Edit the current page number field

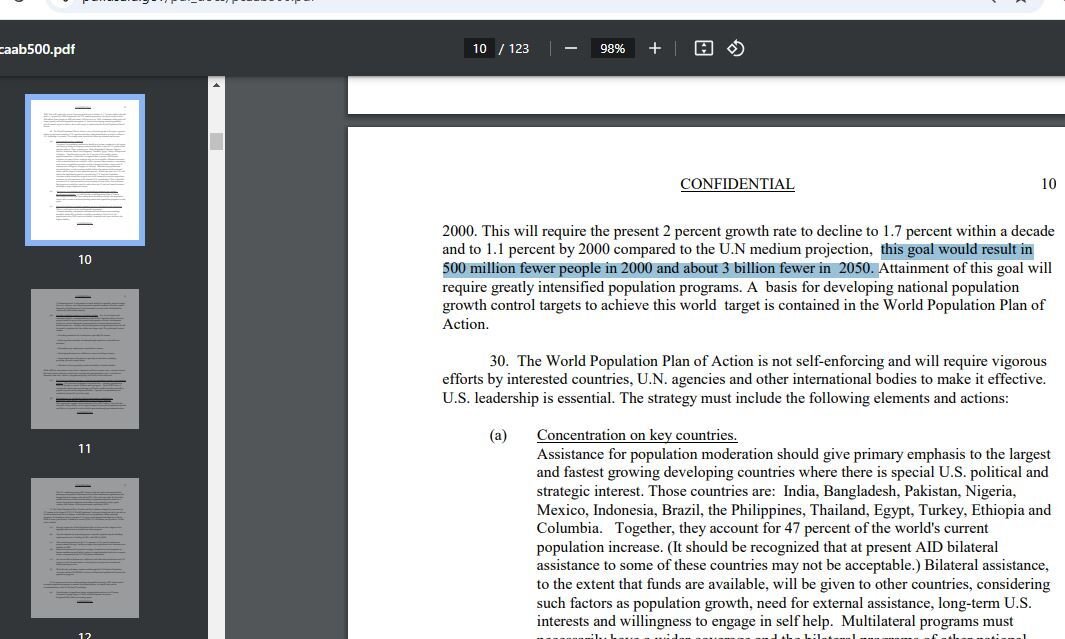[x=480, y=48]
